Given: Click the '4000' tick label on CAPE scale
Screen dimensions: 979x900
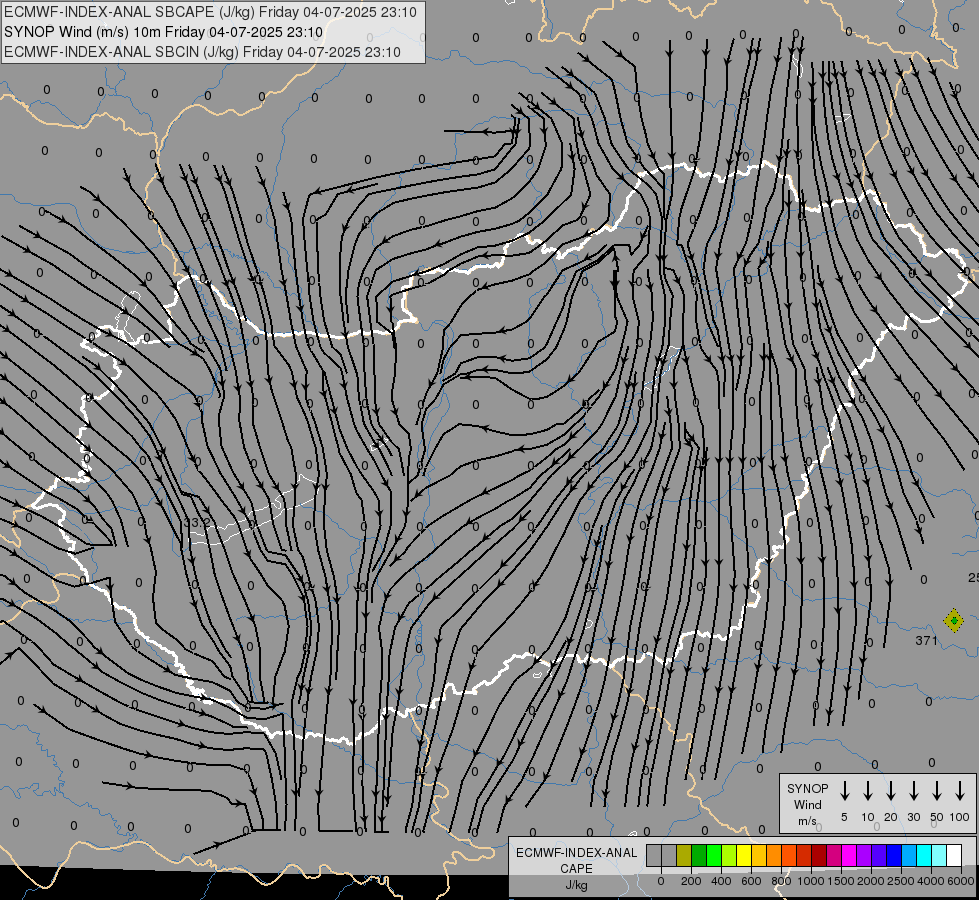Looking at the screenshot, I should (x=931, y=881).
